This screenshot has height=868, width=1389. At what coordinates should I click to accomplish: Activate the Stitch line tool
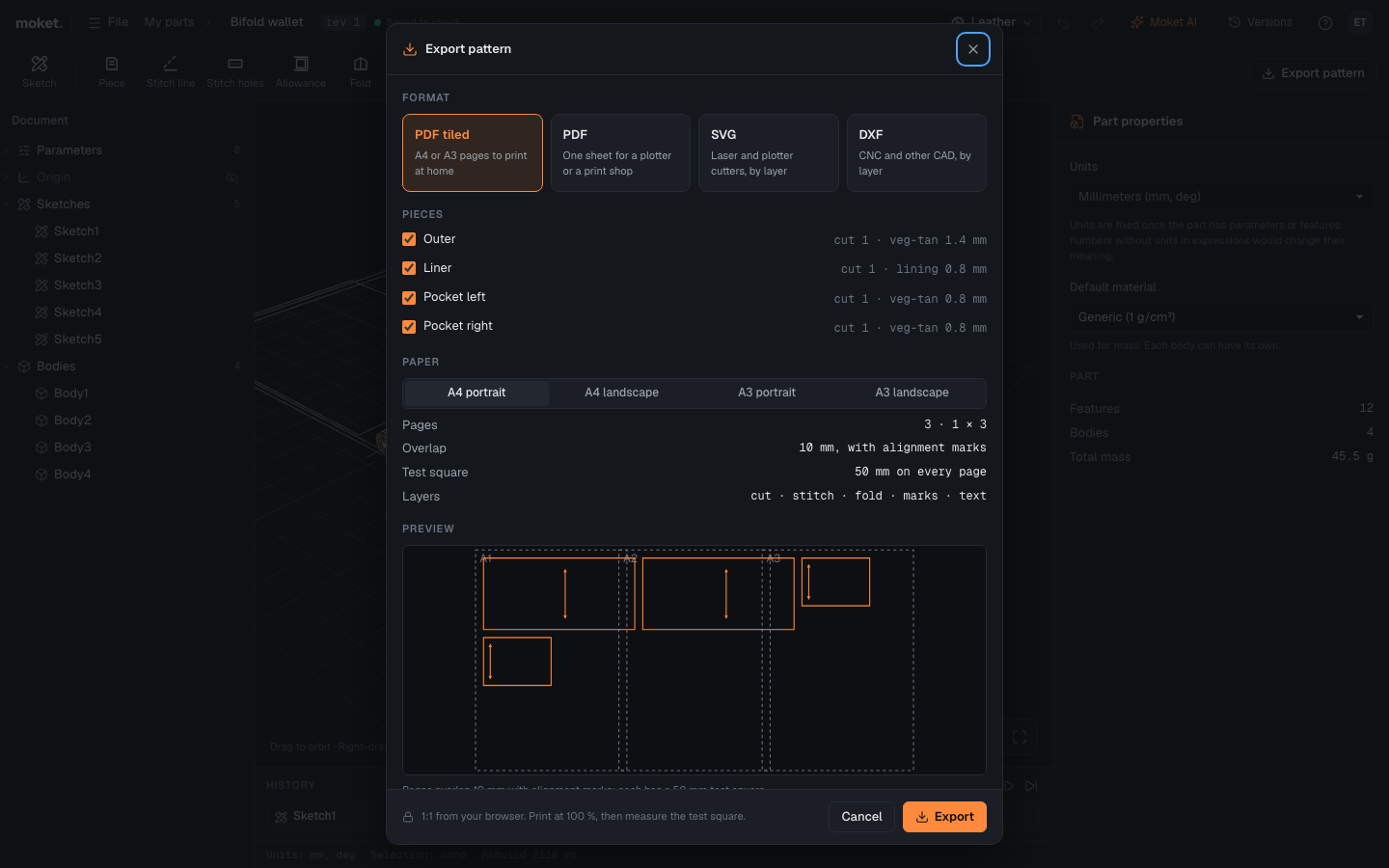pyautogui.click(x=171, y=72)
